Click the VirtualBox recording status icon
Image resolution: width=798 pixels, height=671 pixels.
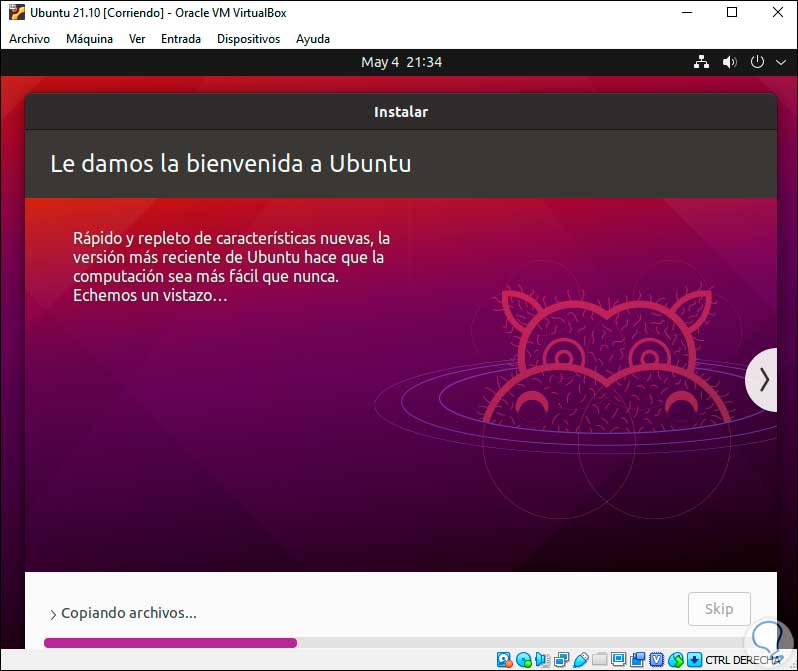pyautogui.click(x=637, y=660)
